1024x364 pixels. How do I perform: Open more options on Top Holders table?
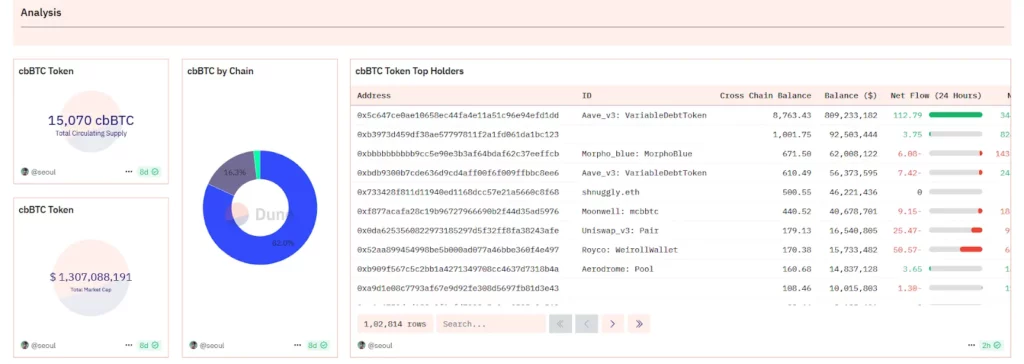coord(972,345)
